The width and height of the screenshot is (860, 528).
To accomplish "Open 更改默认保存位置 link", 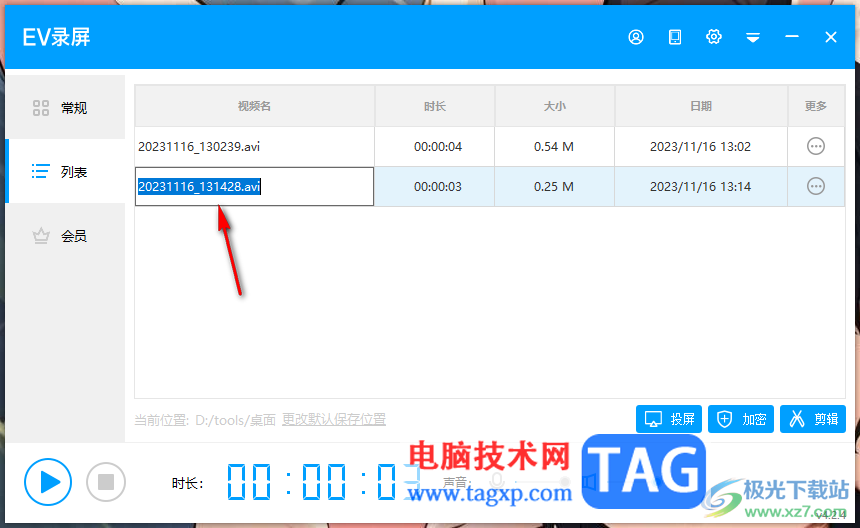I will click(333, 419).
